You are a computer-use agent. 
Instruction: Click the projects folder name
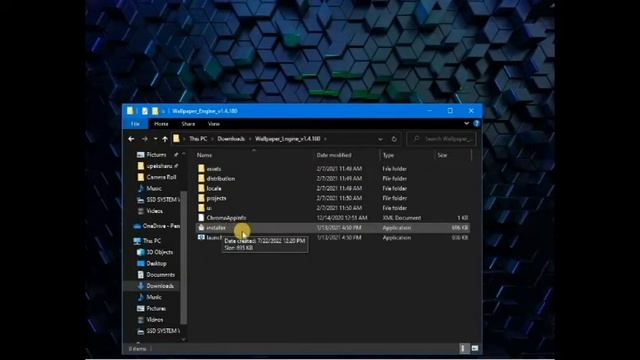(x=216, y=198)
